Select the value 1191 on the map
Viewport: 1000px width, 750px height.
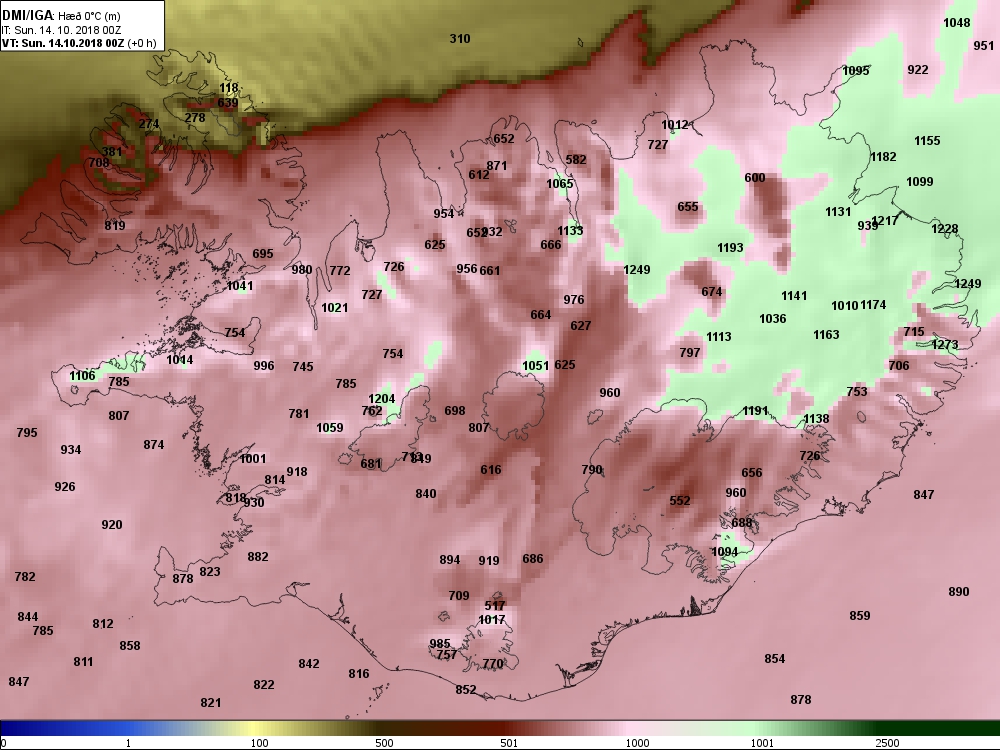pos(755,411)
